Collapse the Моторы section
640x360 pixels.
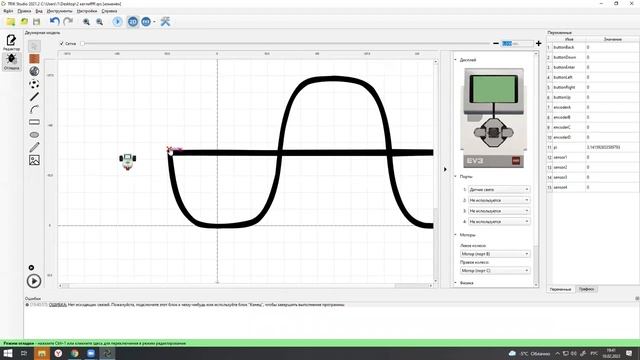[x=456, y=235]
